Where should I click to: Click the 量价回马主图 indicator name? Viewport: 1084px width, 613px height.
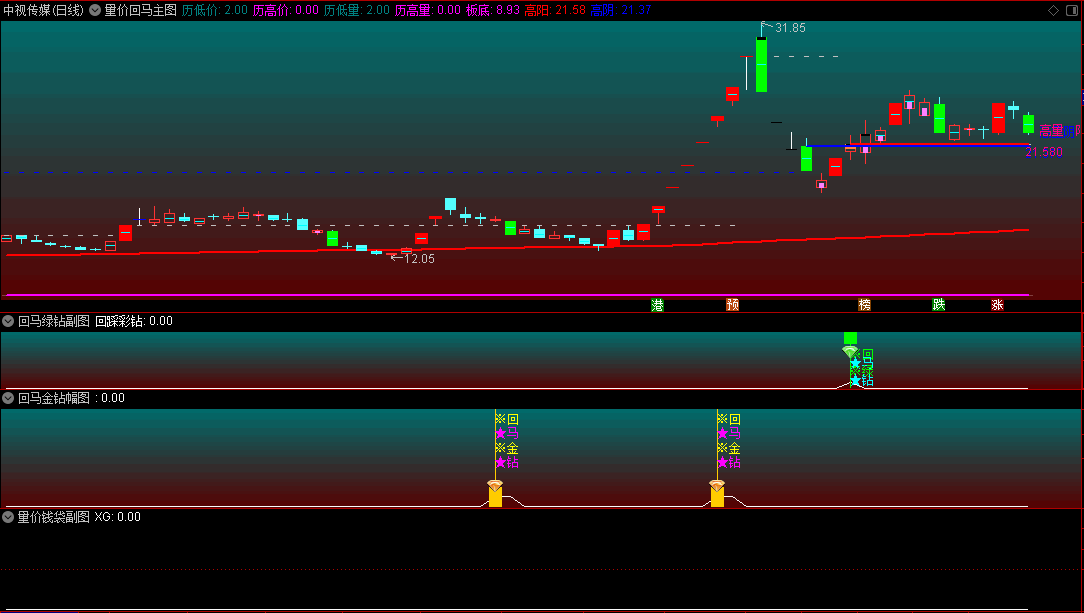click(141, 10)
